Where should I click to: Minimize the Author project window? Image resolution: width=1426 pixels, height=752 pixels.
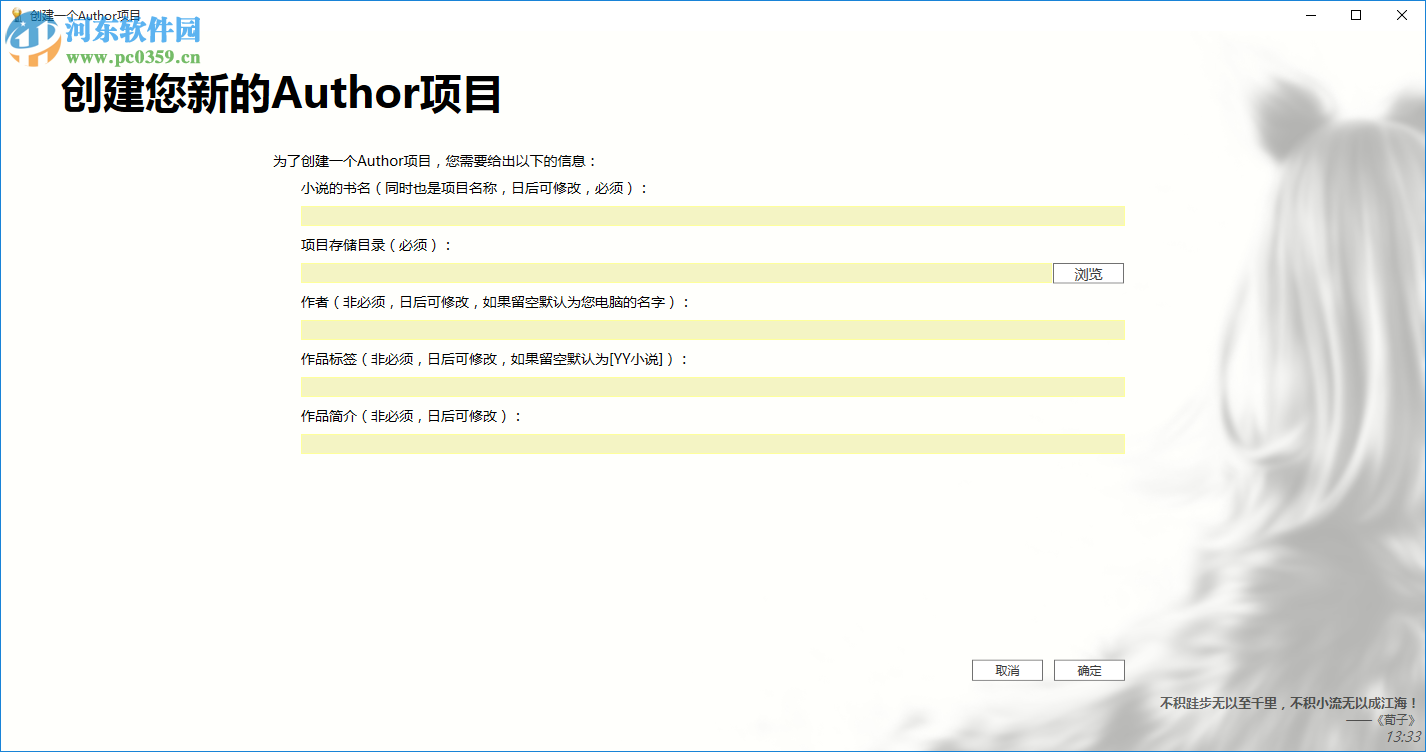pyautogui.click(x=1311, y=15)
